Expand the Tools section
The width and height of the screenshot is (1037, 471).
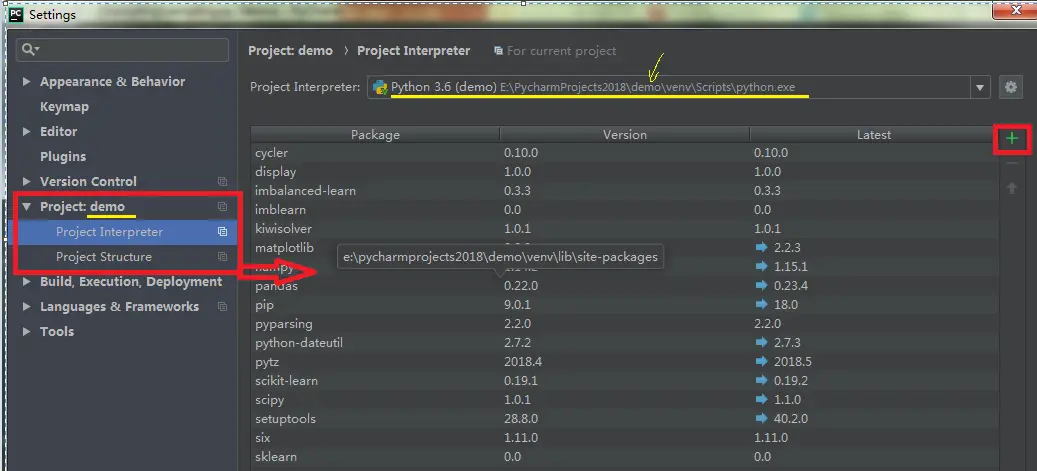point(26,331)
